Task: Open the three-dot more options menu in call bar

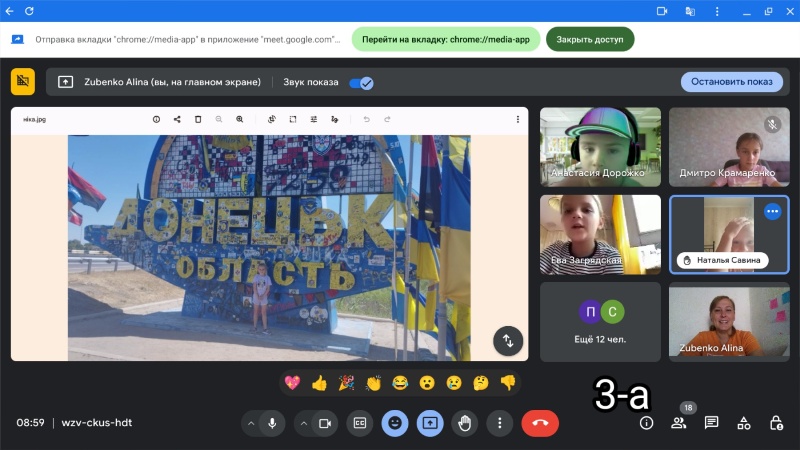Action: coord(499,423)
